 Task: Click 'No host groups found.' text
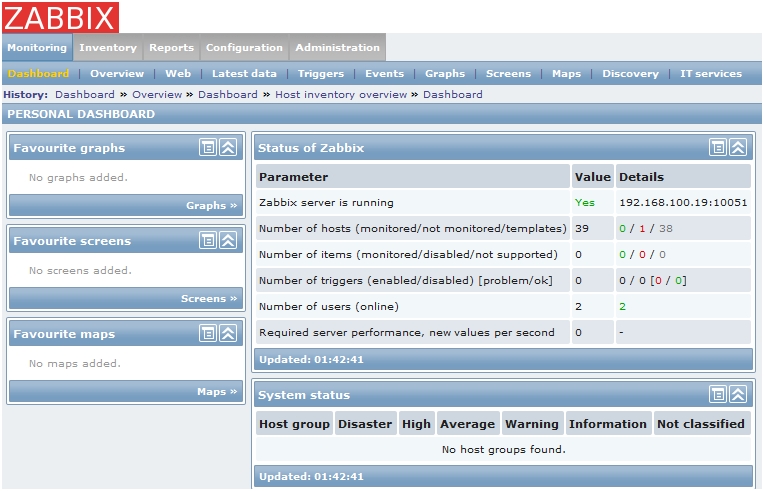pos(503,449)
